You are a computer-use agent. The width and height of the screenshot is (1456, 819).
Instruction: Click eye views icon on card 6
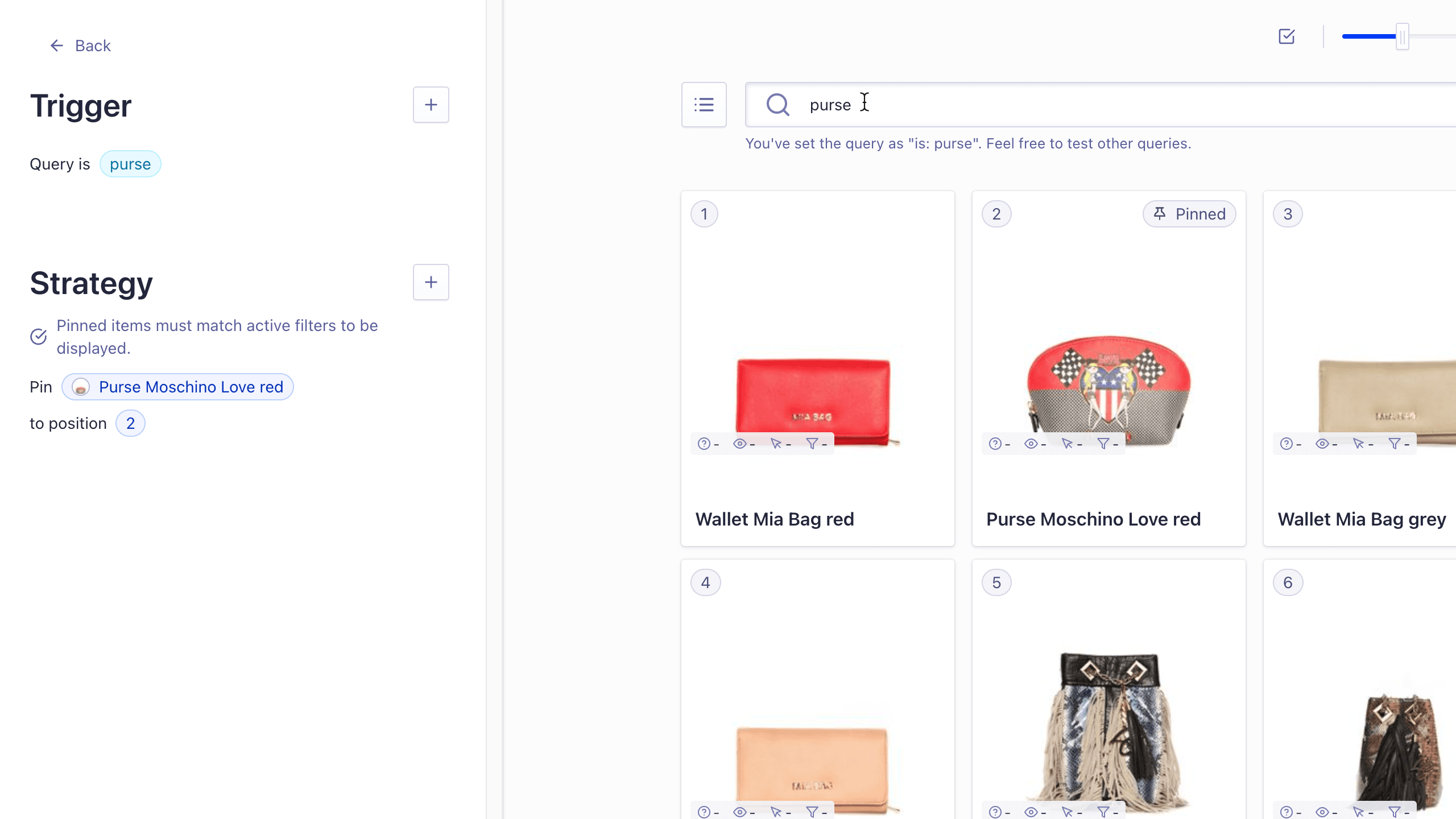1322,812
